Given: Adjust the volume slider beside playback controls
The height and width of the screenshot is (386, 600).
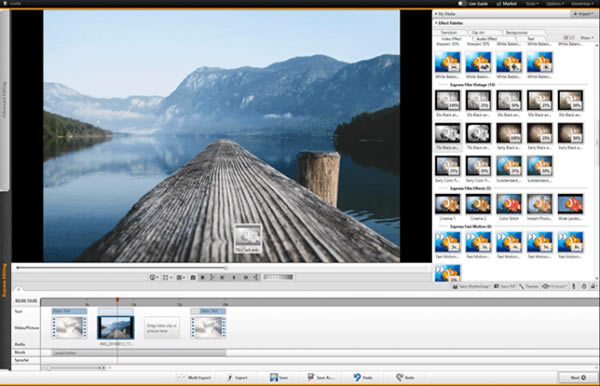Looking at the screenshot, I should pyautogui.click(x=278, y=277).
